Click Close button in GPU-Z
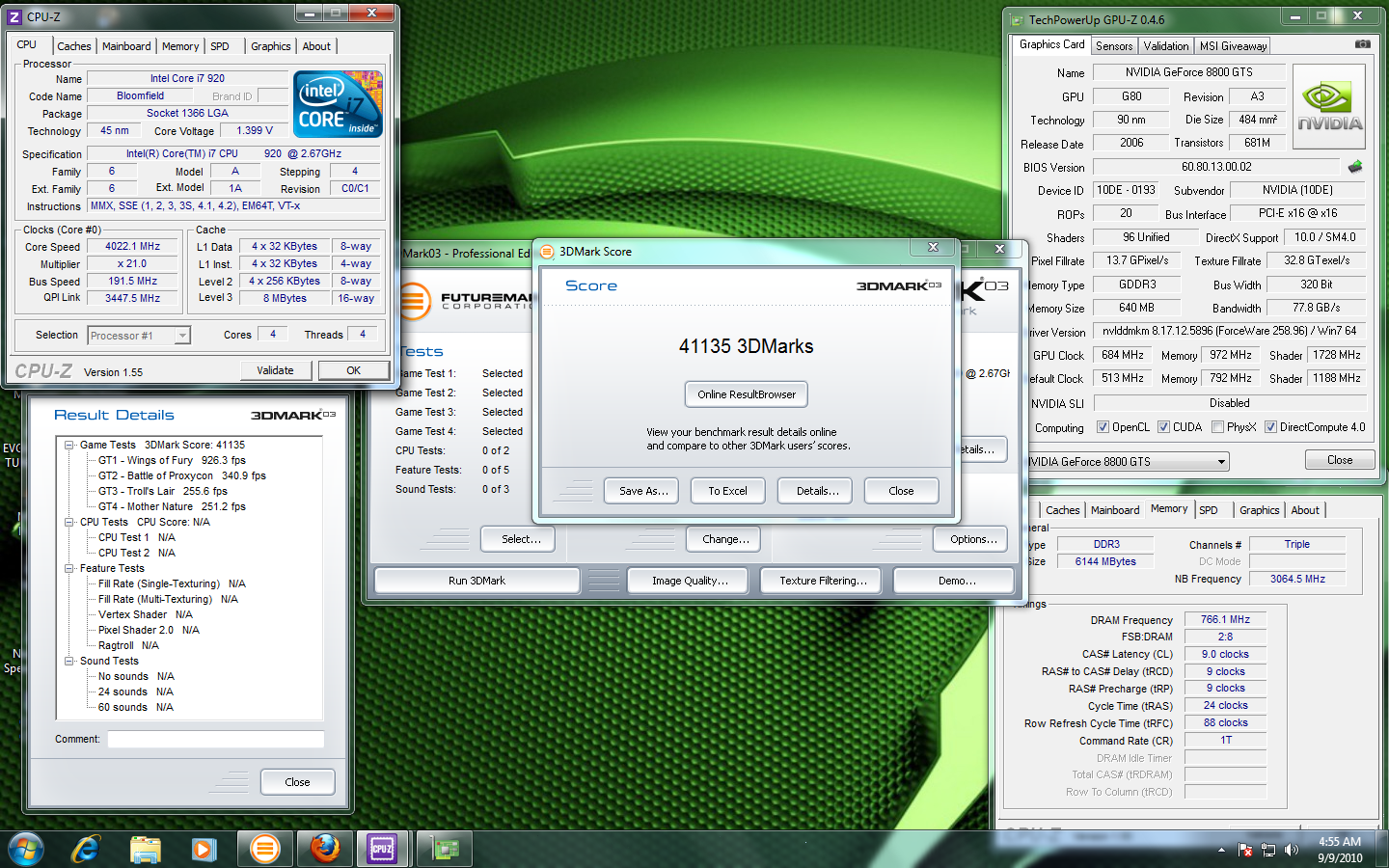This screenshot has height=868, width=1389. point(1339,460)
